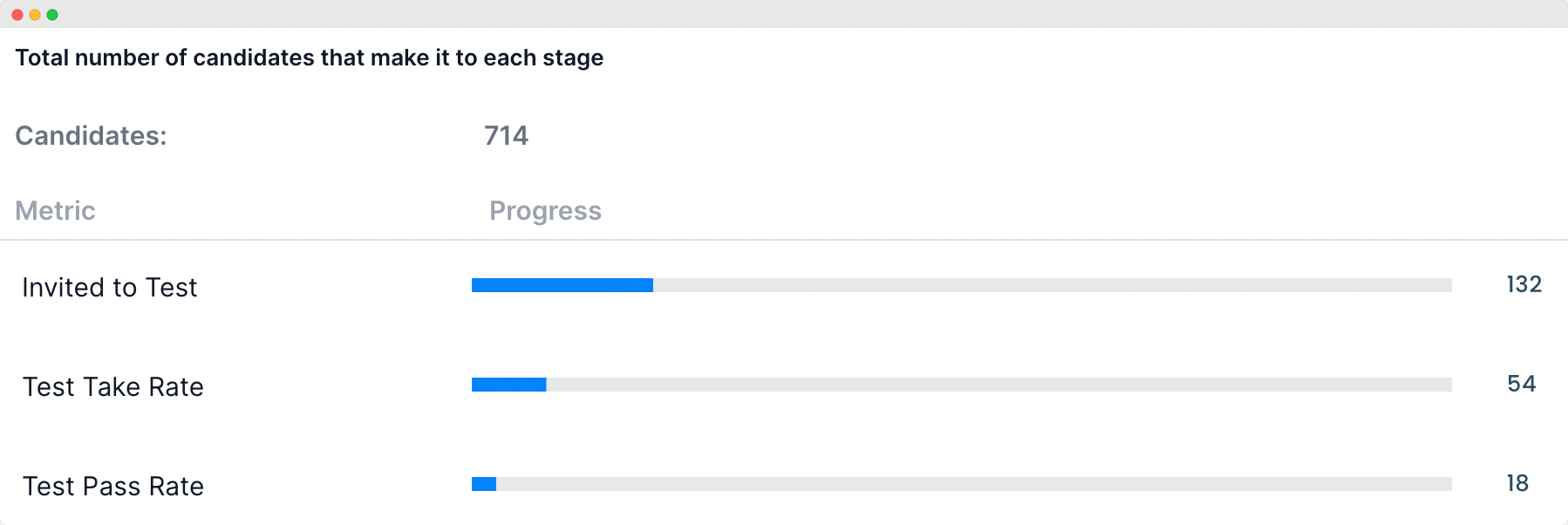Image resolution: width=1568 pixels, height=525 pixels.
Task: Click the Invited to Test progress bar's blue fill
Action: tap(562, 285)
